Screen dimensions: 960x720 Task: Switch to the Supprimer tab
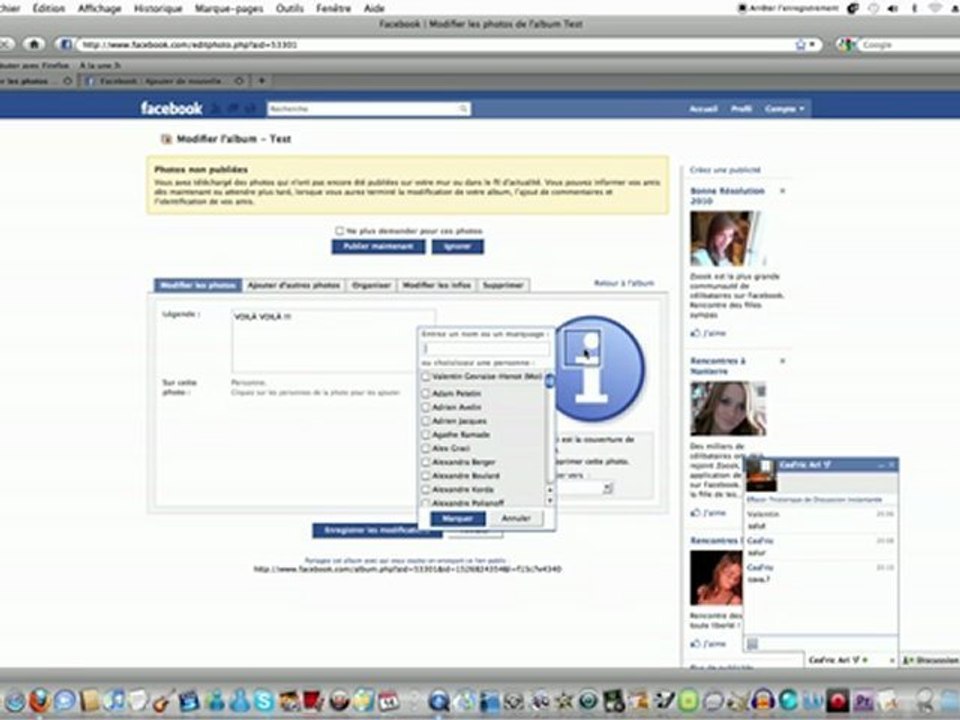[x=503, y=285]
